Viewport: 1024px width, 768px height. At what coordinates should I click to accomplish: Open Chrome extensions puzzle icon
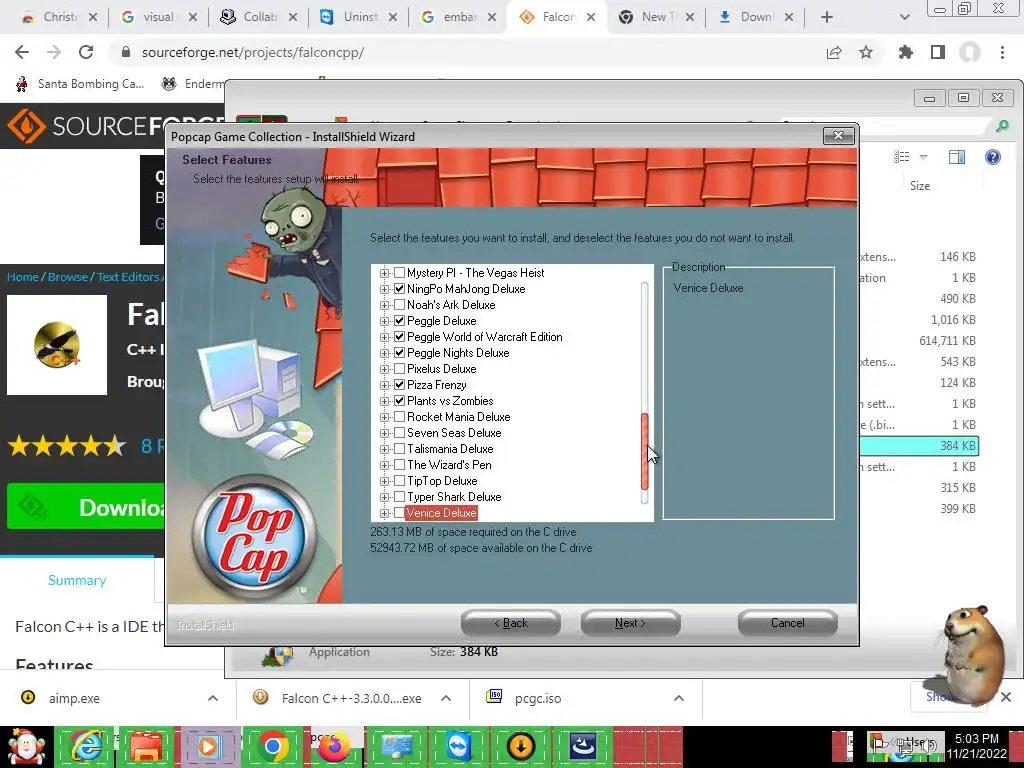point(906,52)
